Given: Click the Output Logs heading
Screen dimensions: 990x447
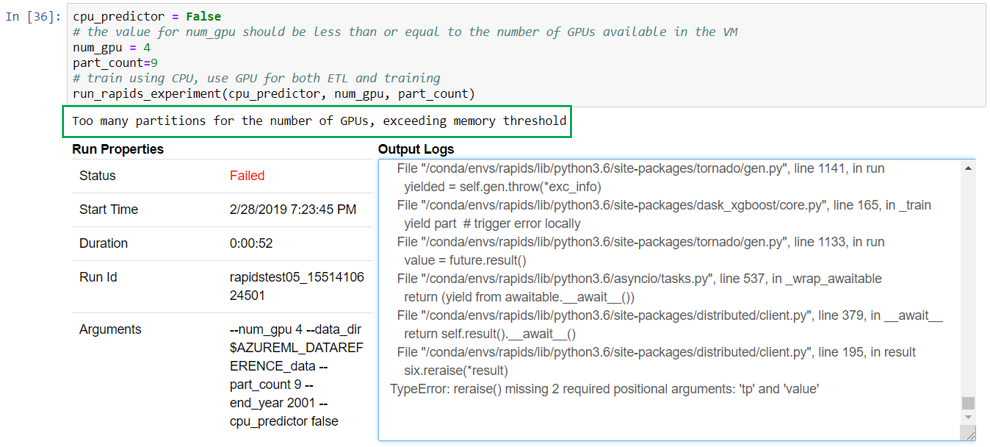Looking at the screenshot, I should [416, 149].
